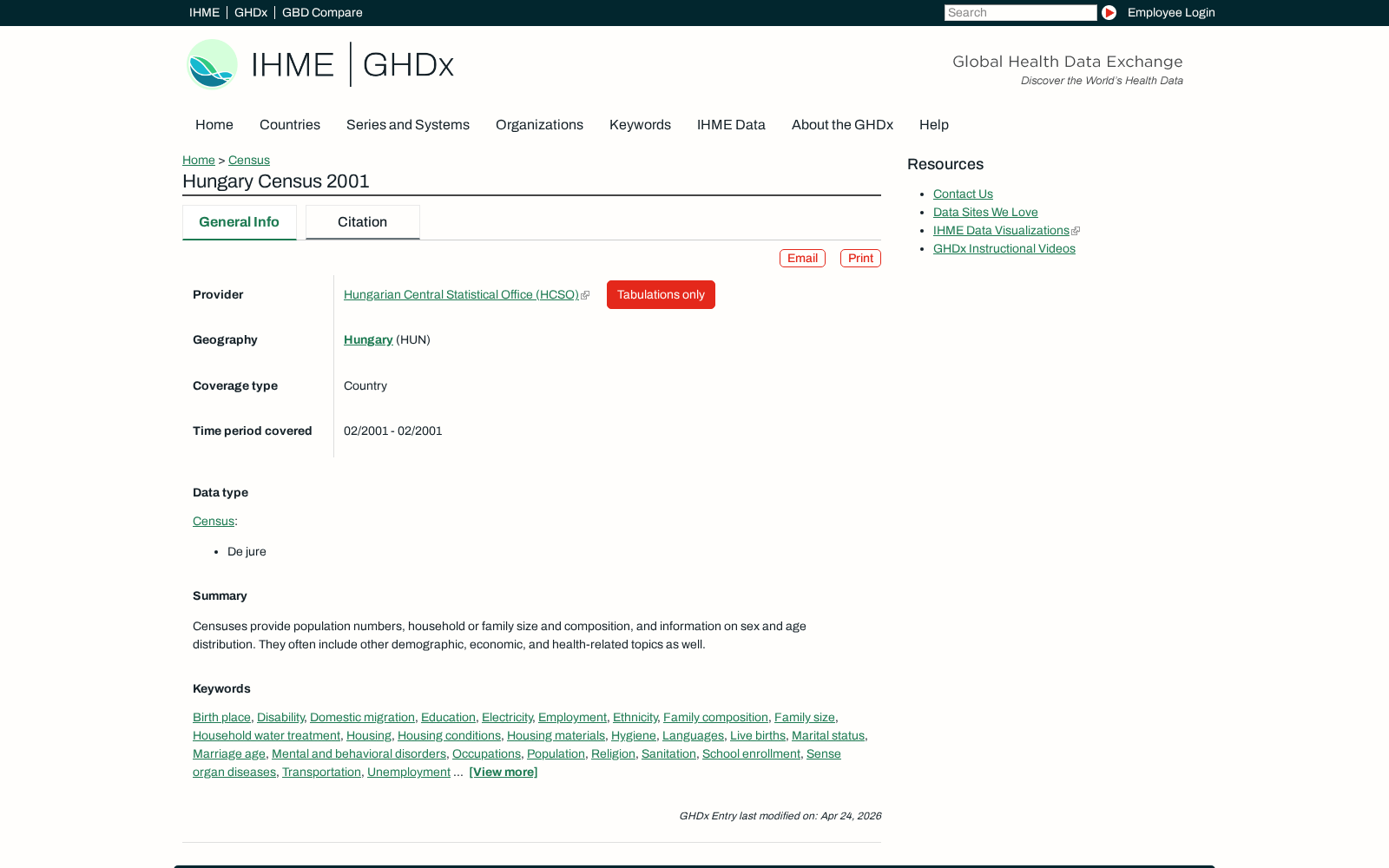Open the Disability keyword link
The height and width of the screenshot is (868, 1389).
coord(280,718)
